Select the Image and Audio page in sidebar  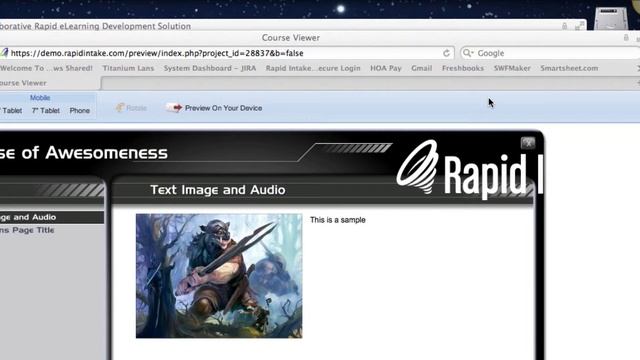tap(51, 217)
